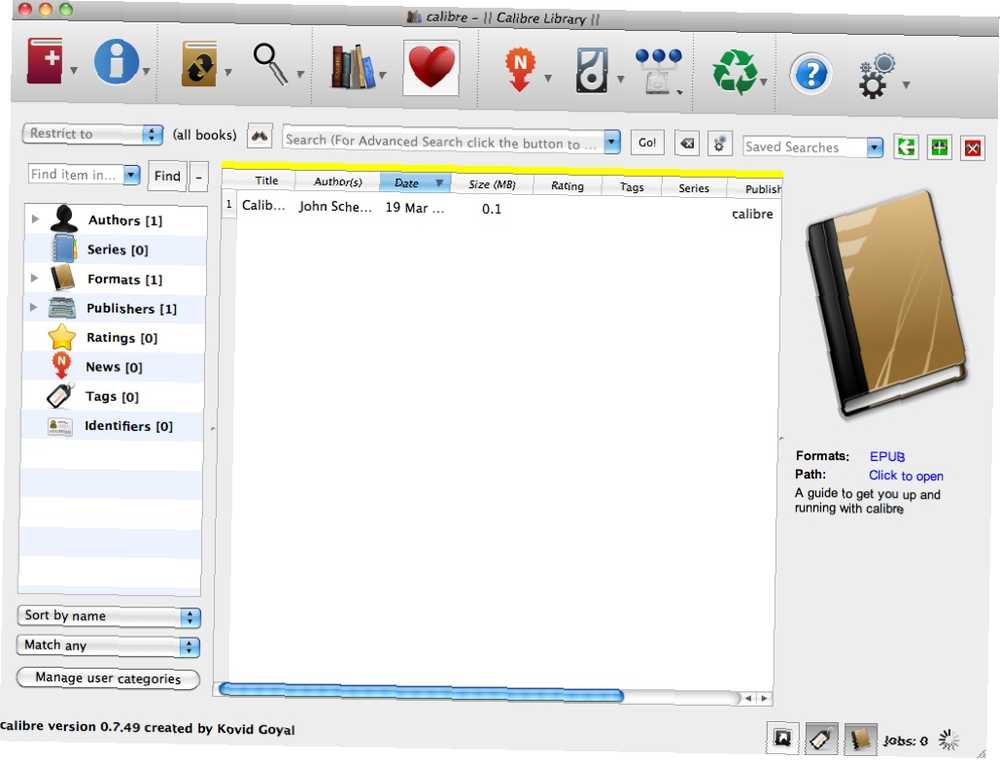Click the Find item in input field
This screenshot has height=760, width=1000.
click(77, 173)
